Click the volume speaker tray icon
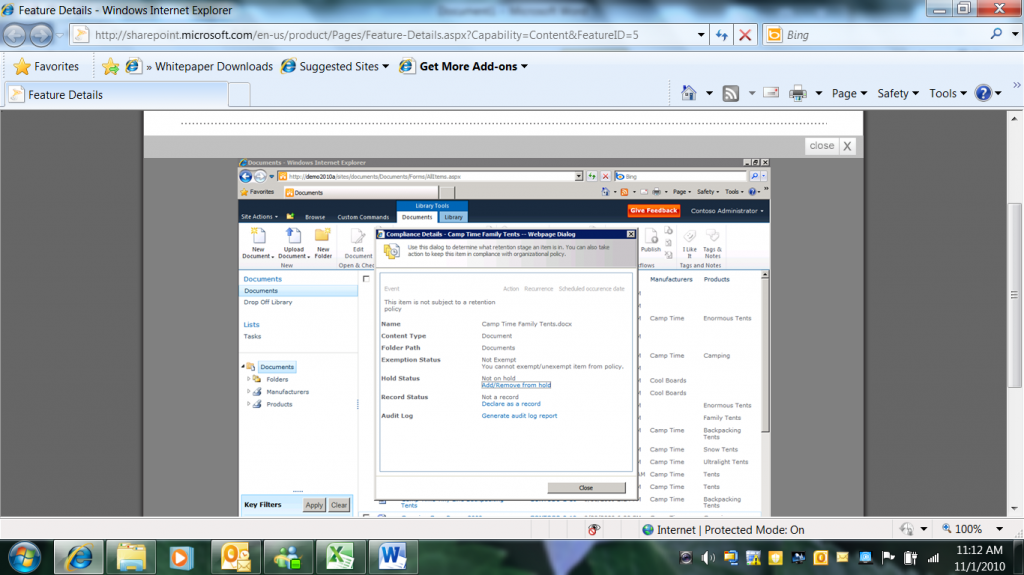 pos(708,558)
